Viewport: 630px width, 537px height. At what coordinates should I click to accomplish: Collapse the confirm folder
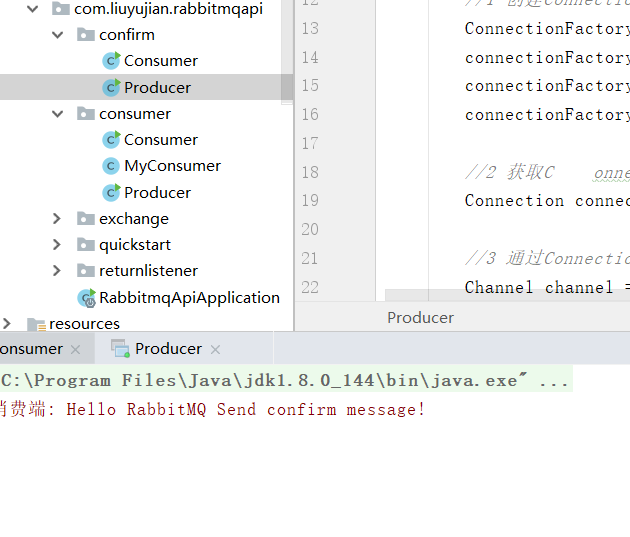58,35
